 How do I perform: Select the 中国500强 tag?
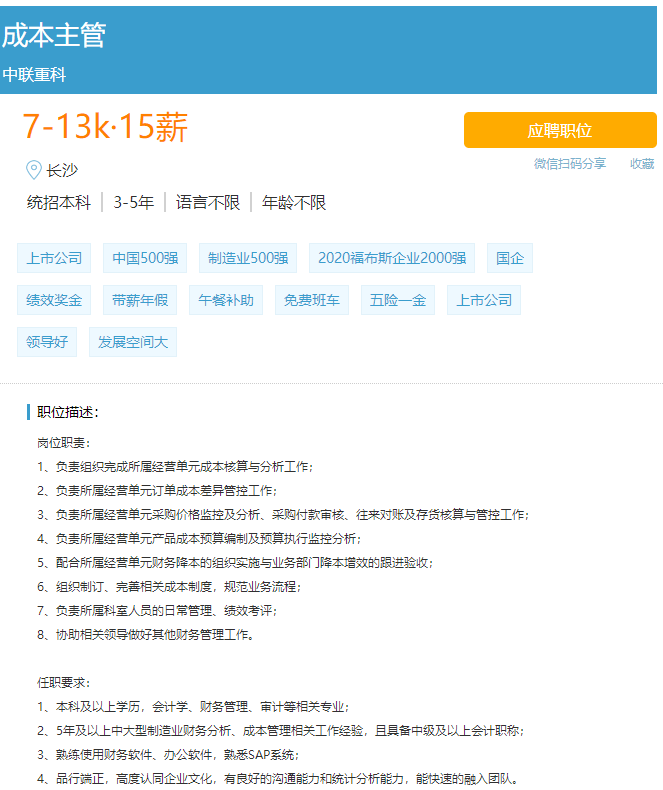click(x=145, y=258)
